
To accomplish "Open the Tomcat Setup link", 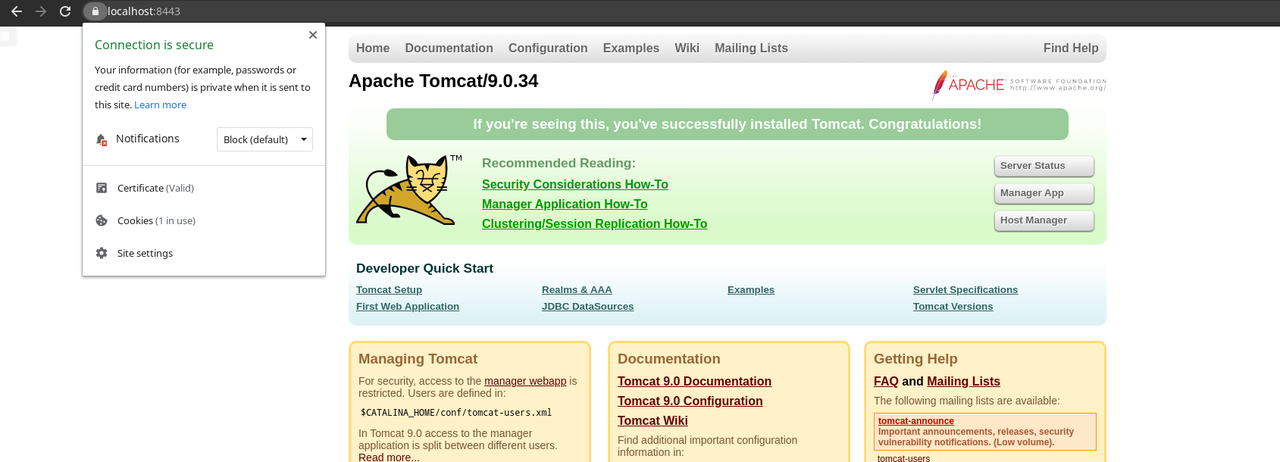I will (389, 290).
